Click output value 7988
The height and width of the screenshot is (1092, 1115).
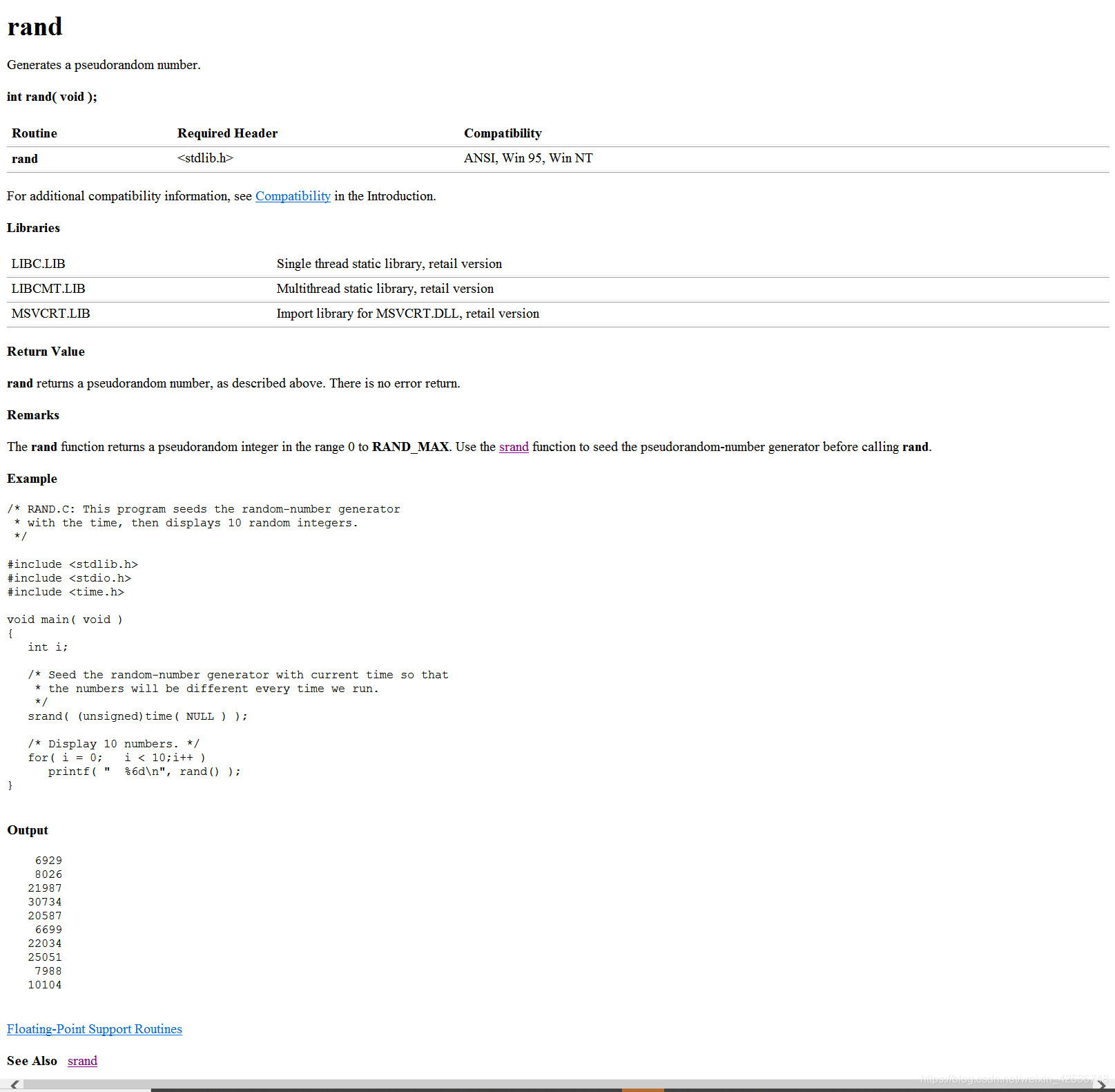pyautogui.click(x=48, y=971)
